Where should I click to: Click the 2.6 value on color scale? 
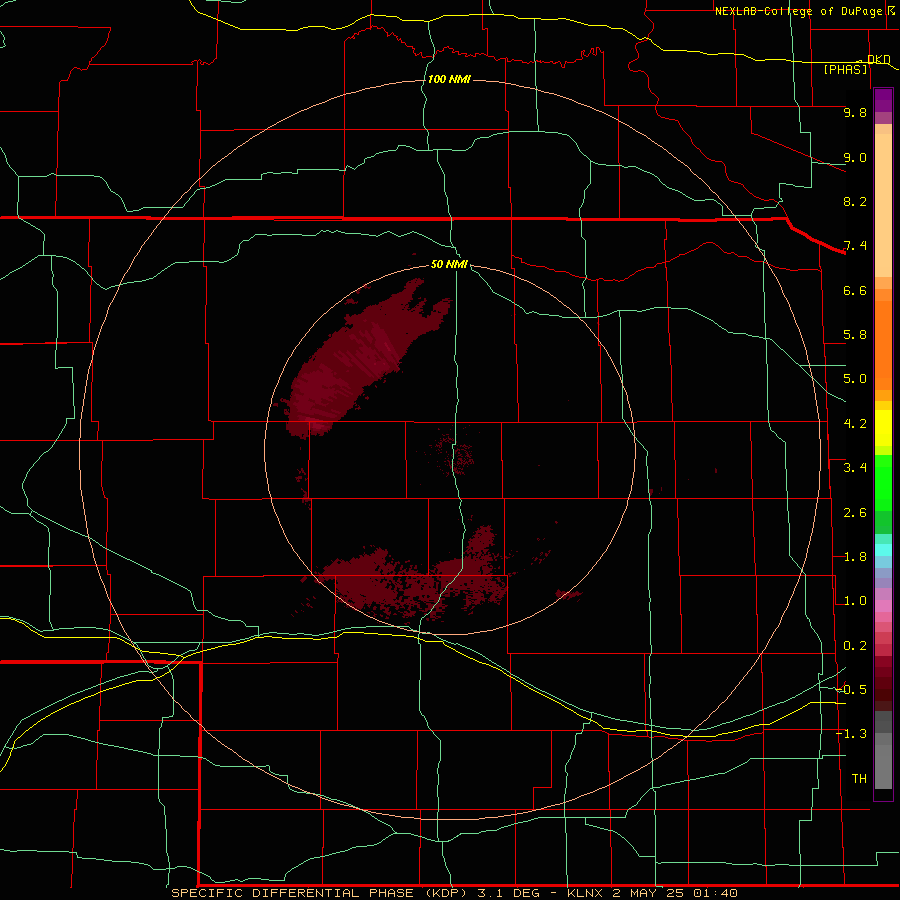[855, 513]
